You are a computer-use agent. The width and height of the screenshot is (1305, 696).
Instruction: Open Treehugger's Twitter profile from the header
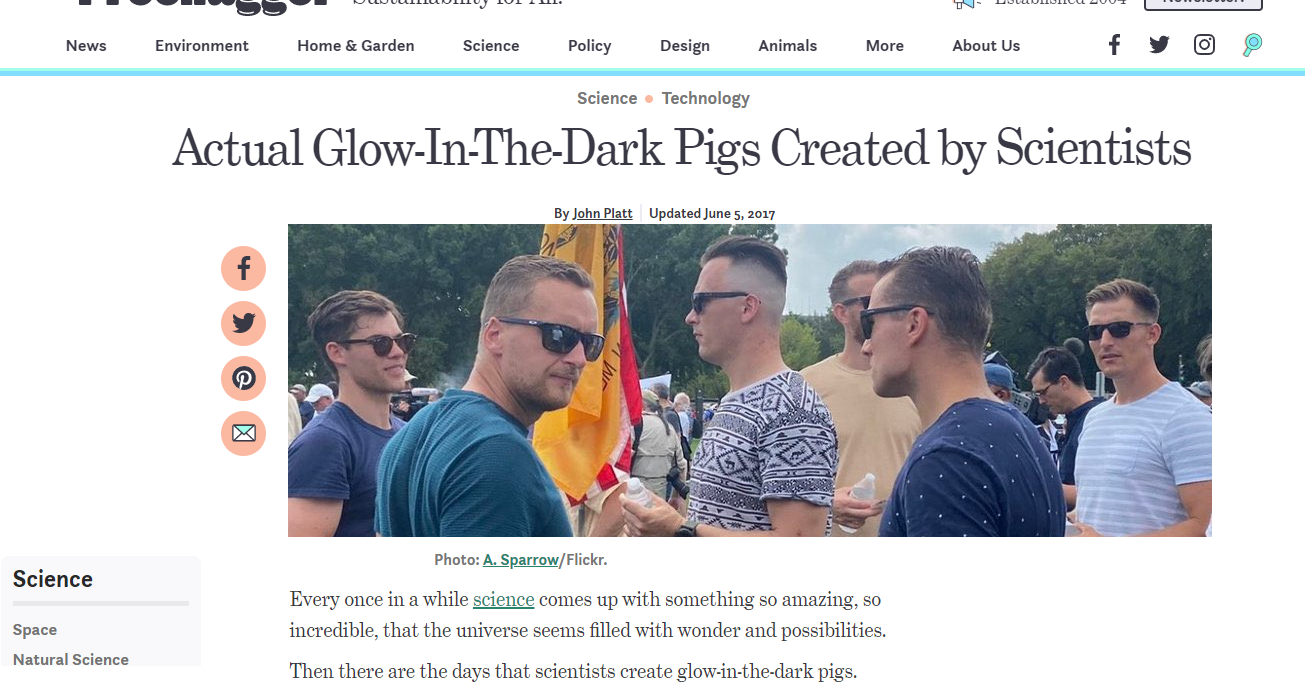point(1159,45)
